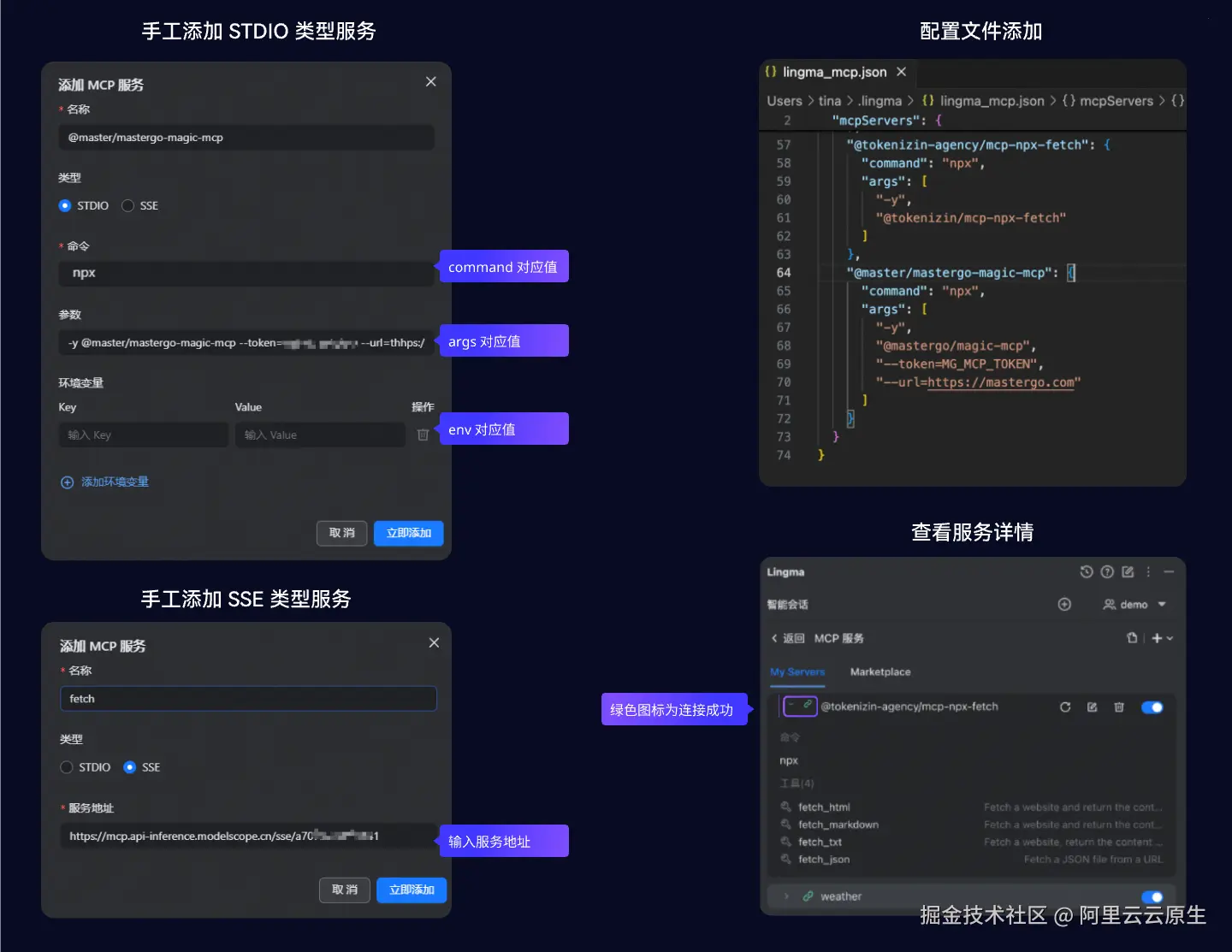The width and height of the screenshot is (1232, 952).
Task: Switch to the My Servers tab
Action: (x=797, y=671)
